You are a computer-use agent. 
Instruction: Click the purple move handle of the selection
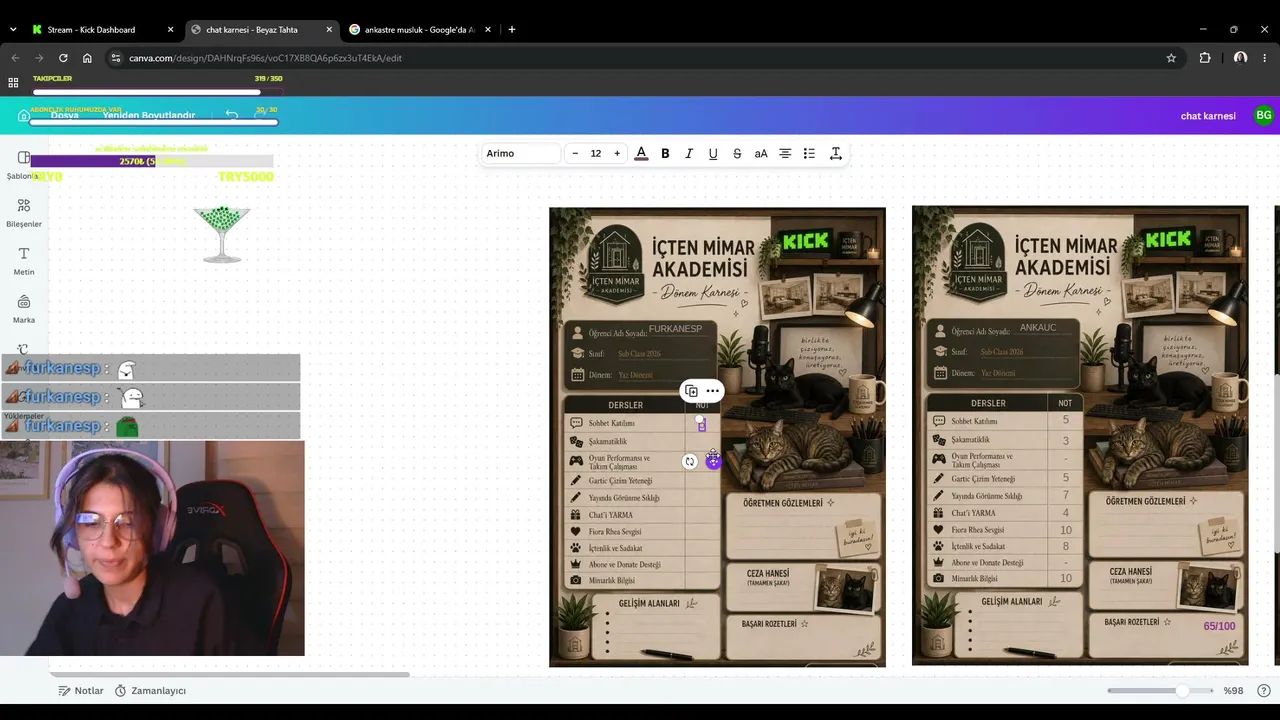[x=713, y=461]
